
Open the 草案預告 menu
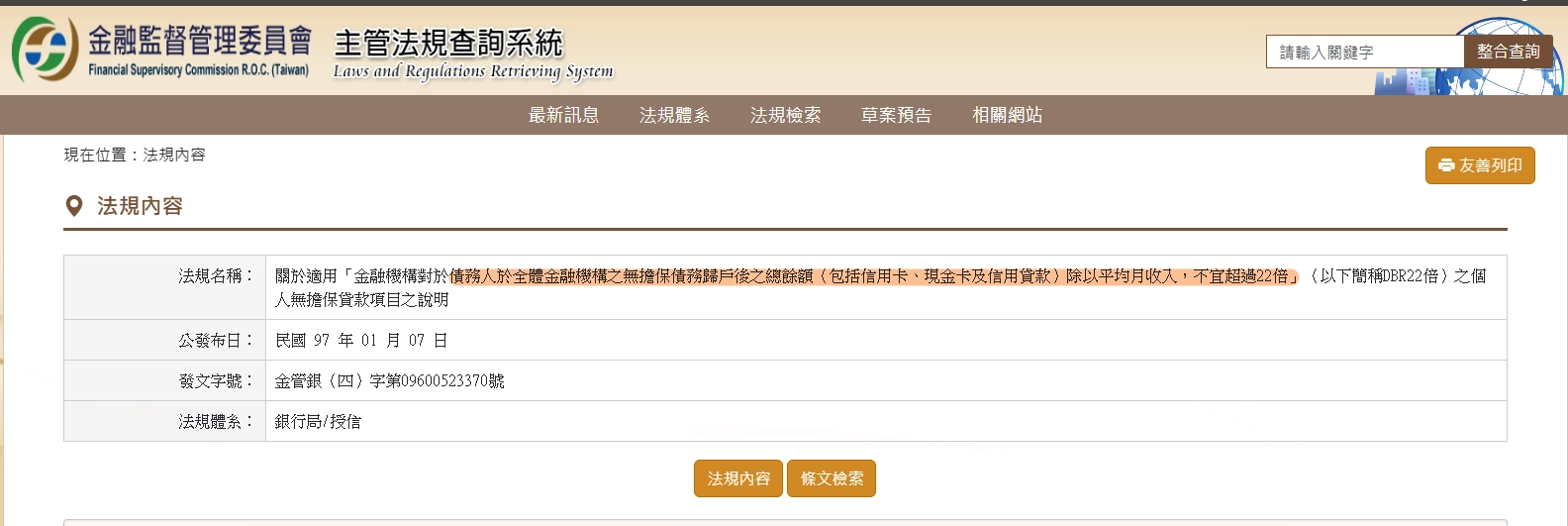[x=896, y=115]
